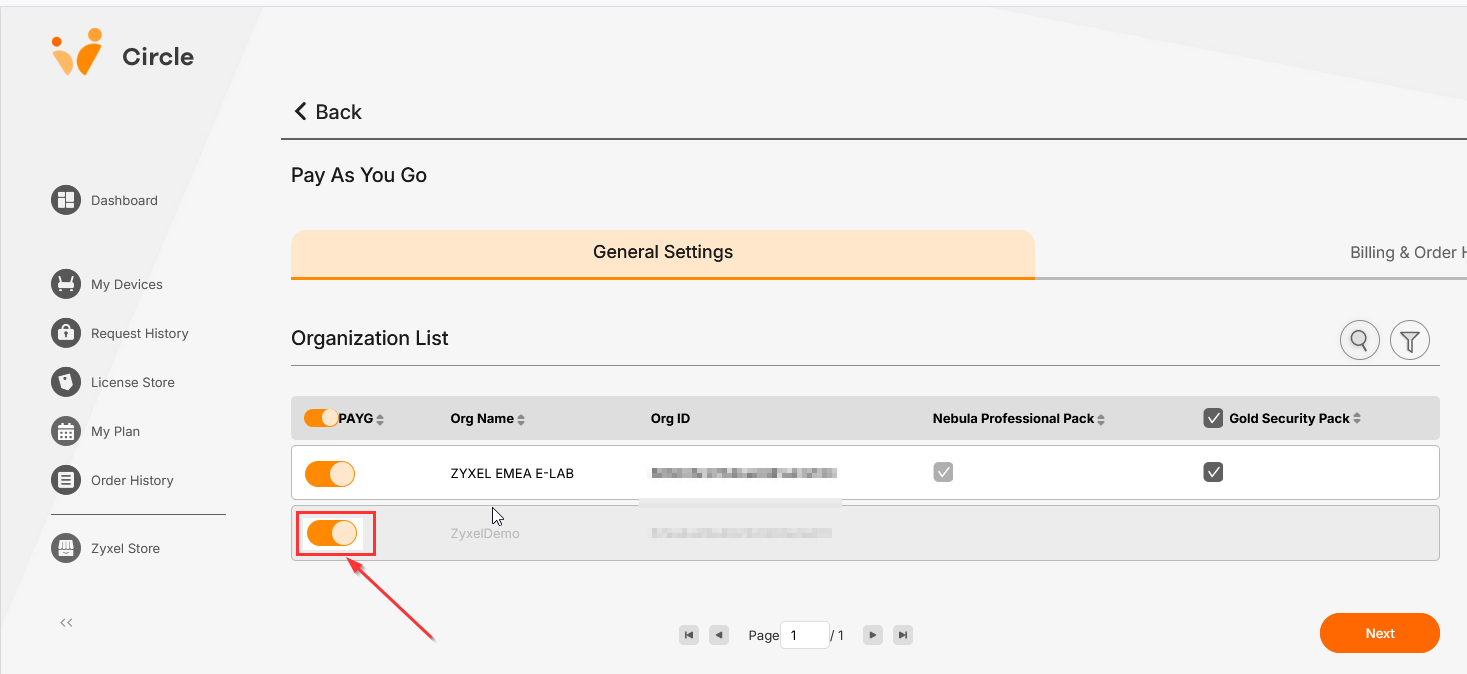Collapse sidebar with double chevron

pos(66,623)
